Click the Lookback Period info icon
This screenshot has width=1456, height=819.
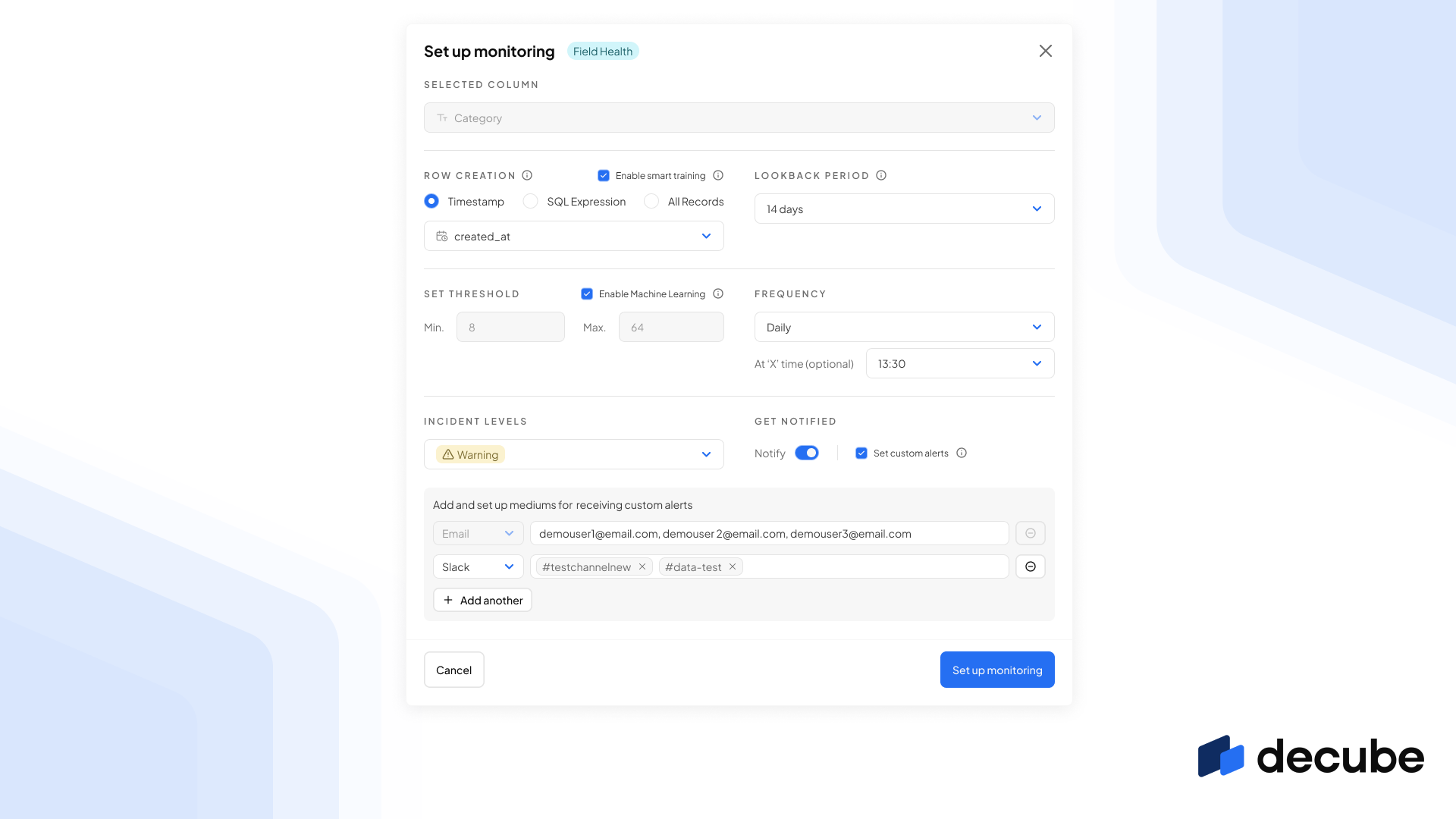881,175
